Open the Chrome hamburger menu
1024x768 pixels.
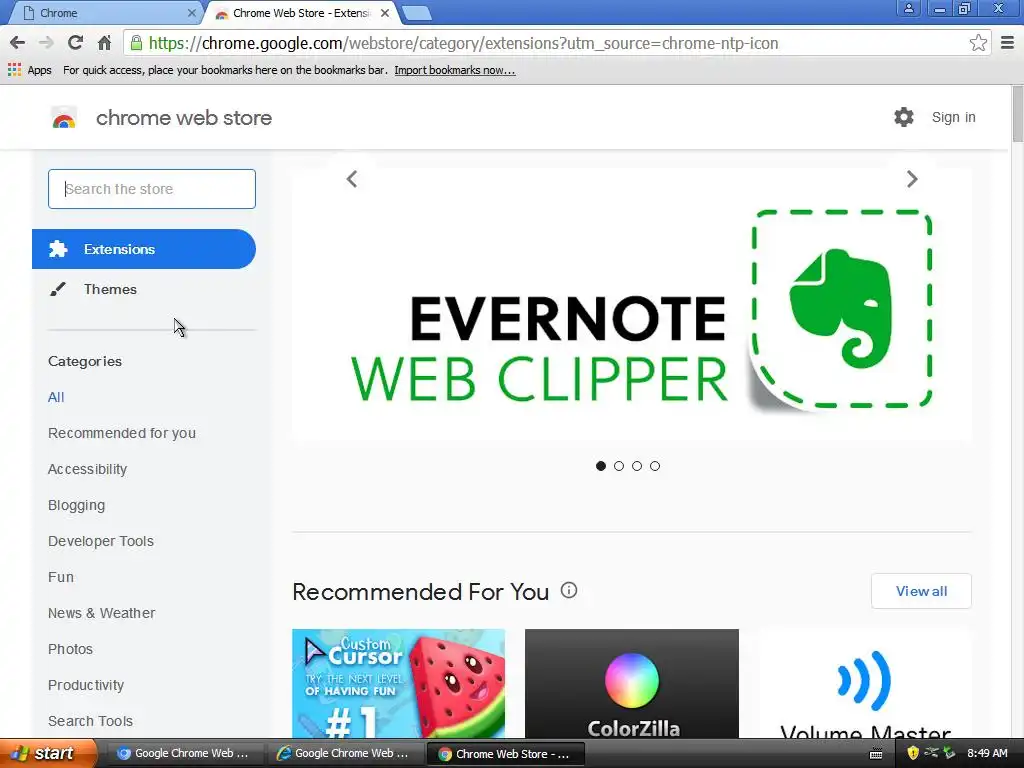tap(1008, 43)
